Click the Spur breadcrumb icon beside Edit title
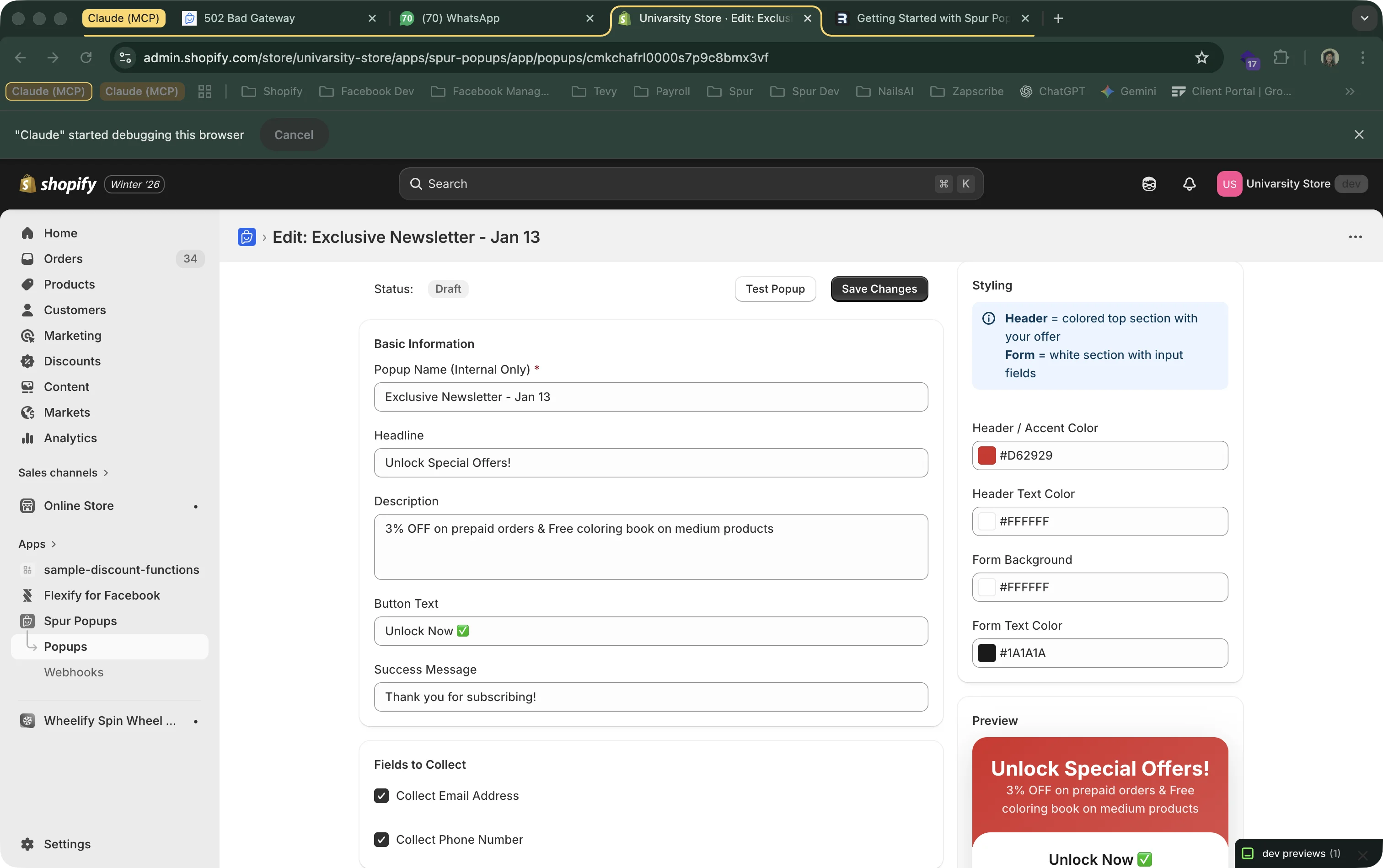 click(x=247, y=236)
